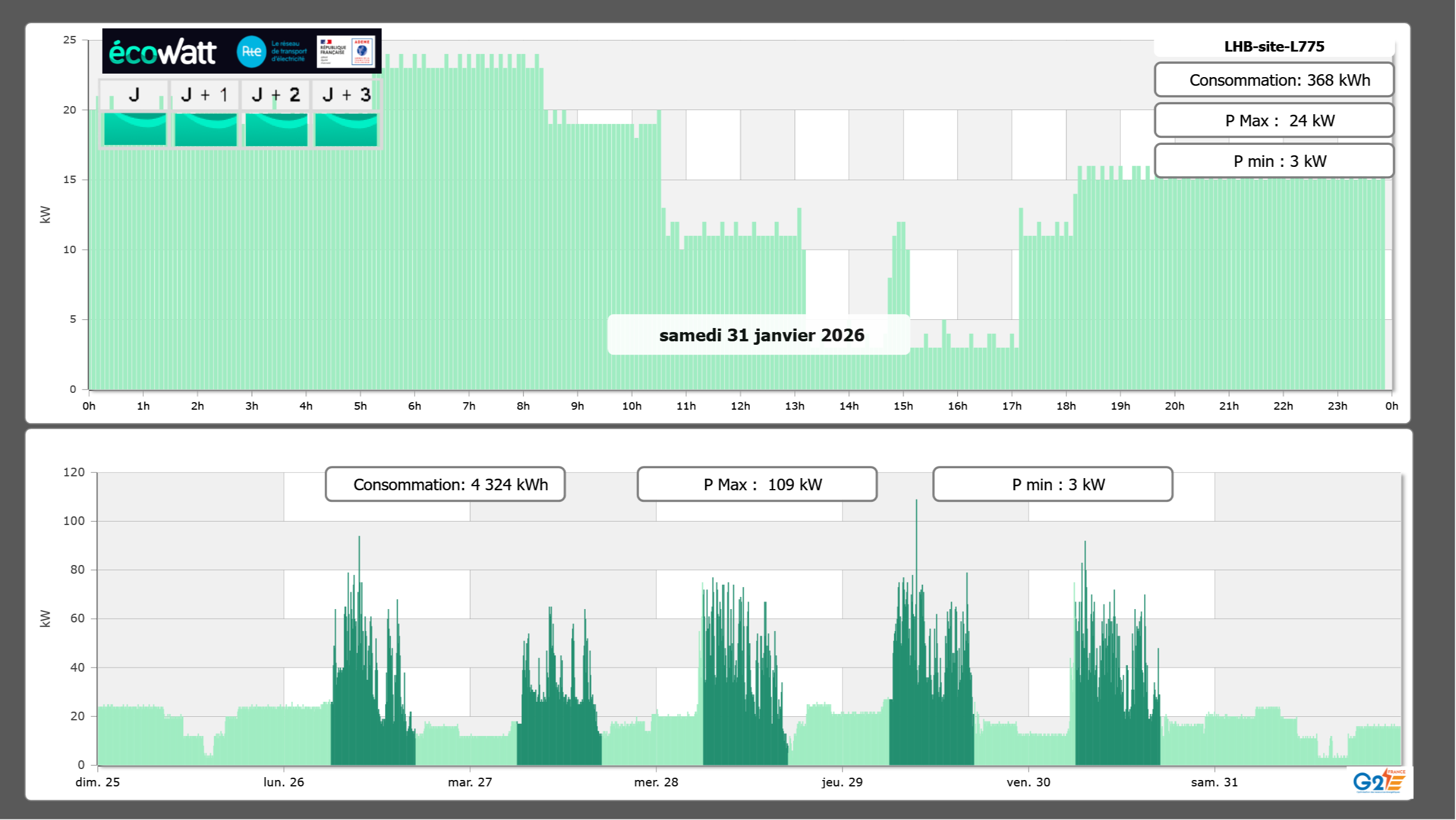This screenshot has height=820, width=1456.
Task: Click the Consommation: 4 324 kWh weekly box
Action: (x=445, y=484)
